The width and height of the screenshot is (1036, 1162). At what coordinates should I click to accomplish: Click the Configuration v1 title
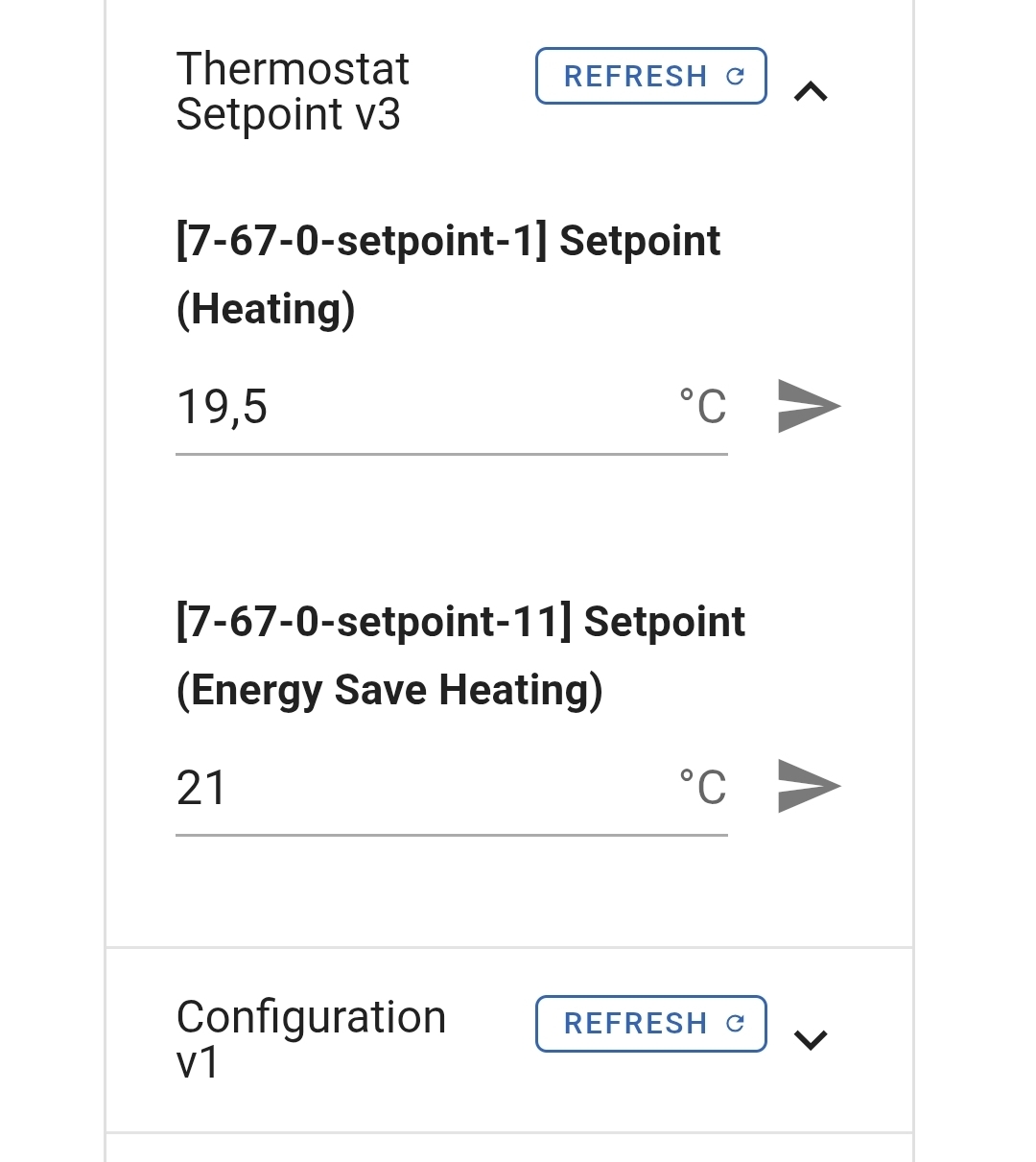[311, 1038]
